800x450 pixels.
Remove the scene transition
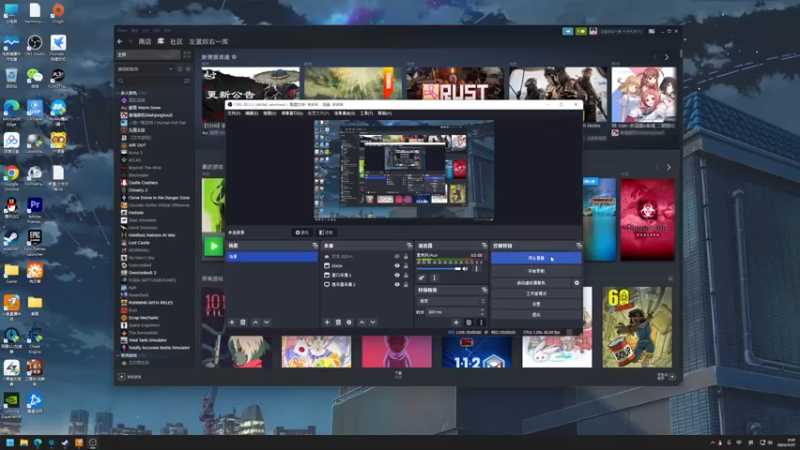coord(469,322)
